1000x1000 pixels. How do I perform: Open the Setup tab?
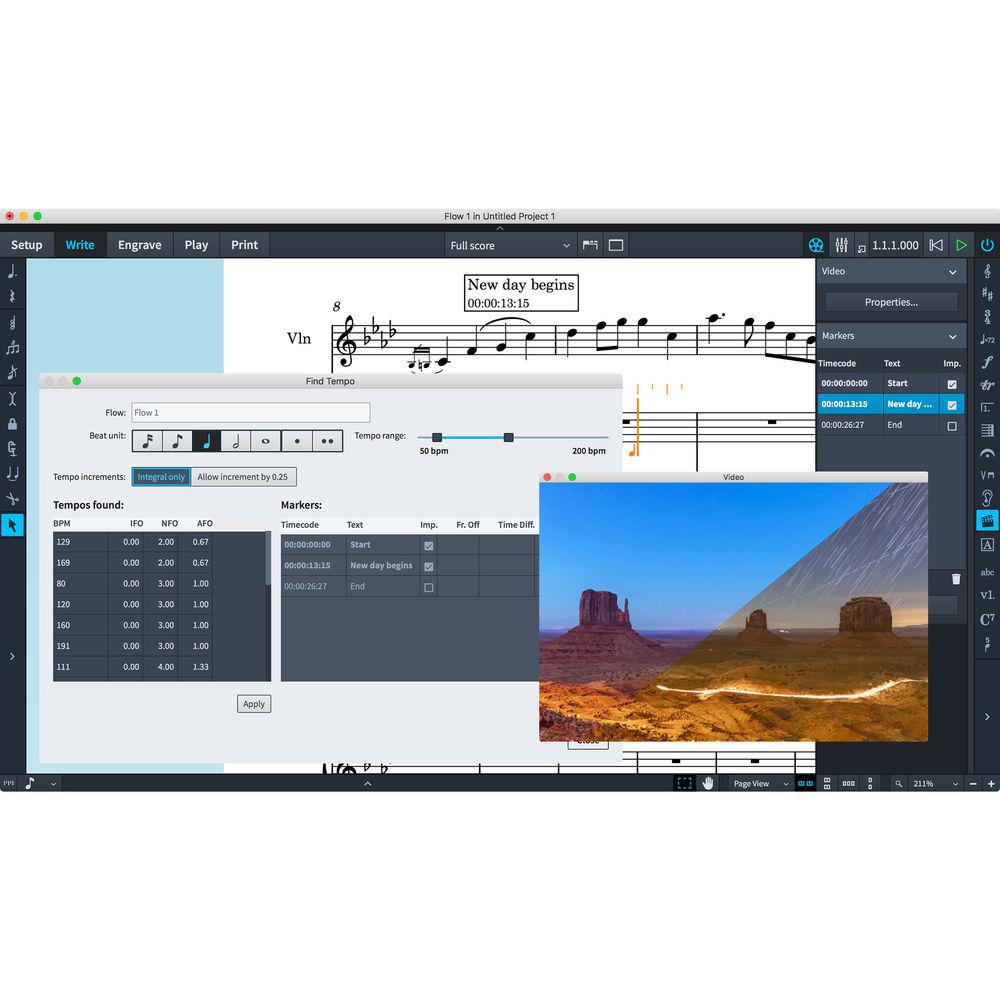pyautogui.click(x=27, y=244)
